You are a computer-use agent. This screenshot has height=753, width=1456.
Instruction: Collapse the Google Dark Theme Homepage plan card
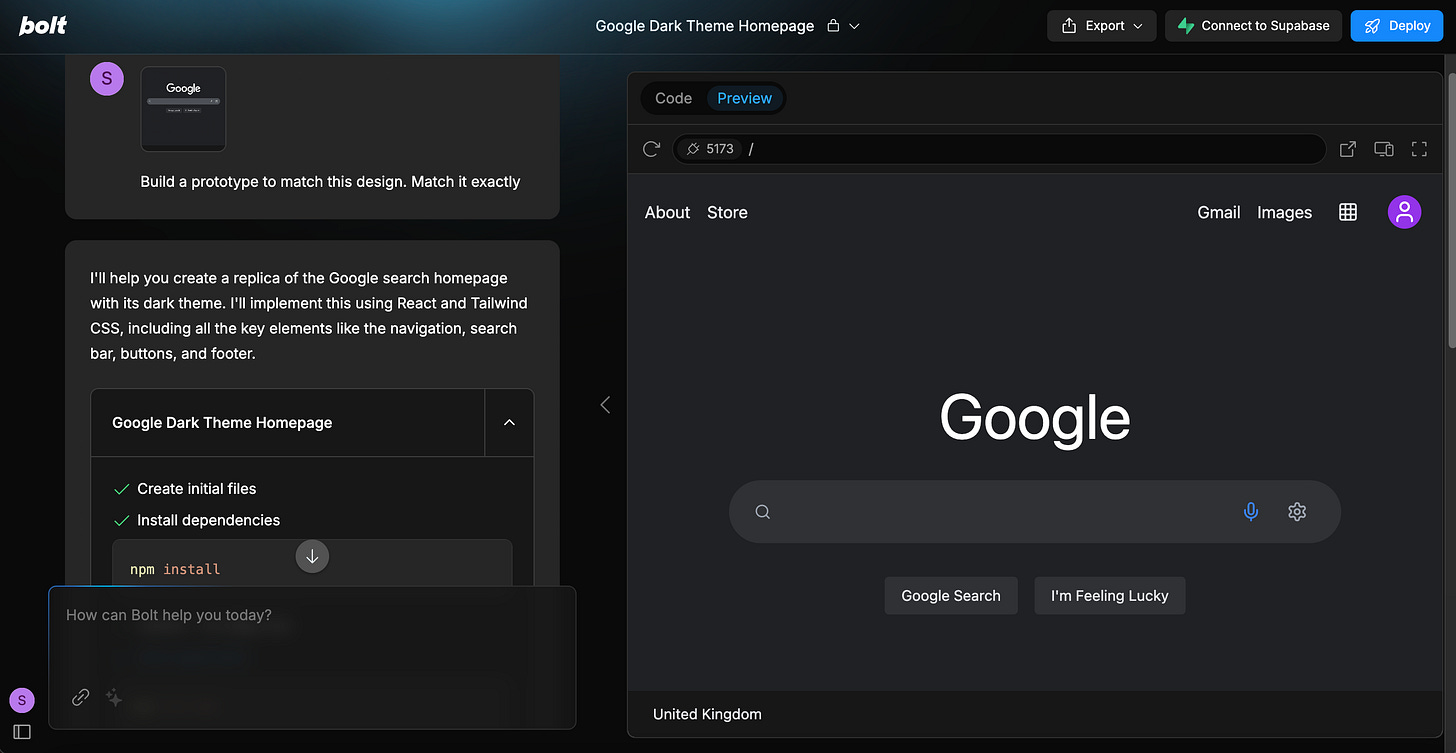click(x=509, y=422)
